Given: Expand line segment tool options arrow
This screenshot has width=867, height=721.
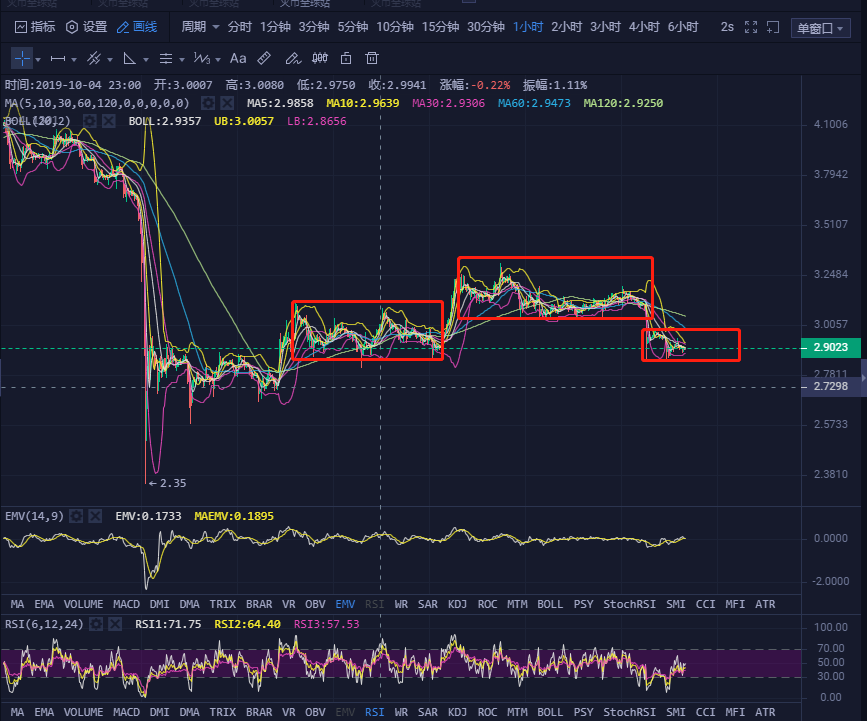Looking at the screenshot, I should click(74, 59).
